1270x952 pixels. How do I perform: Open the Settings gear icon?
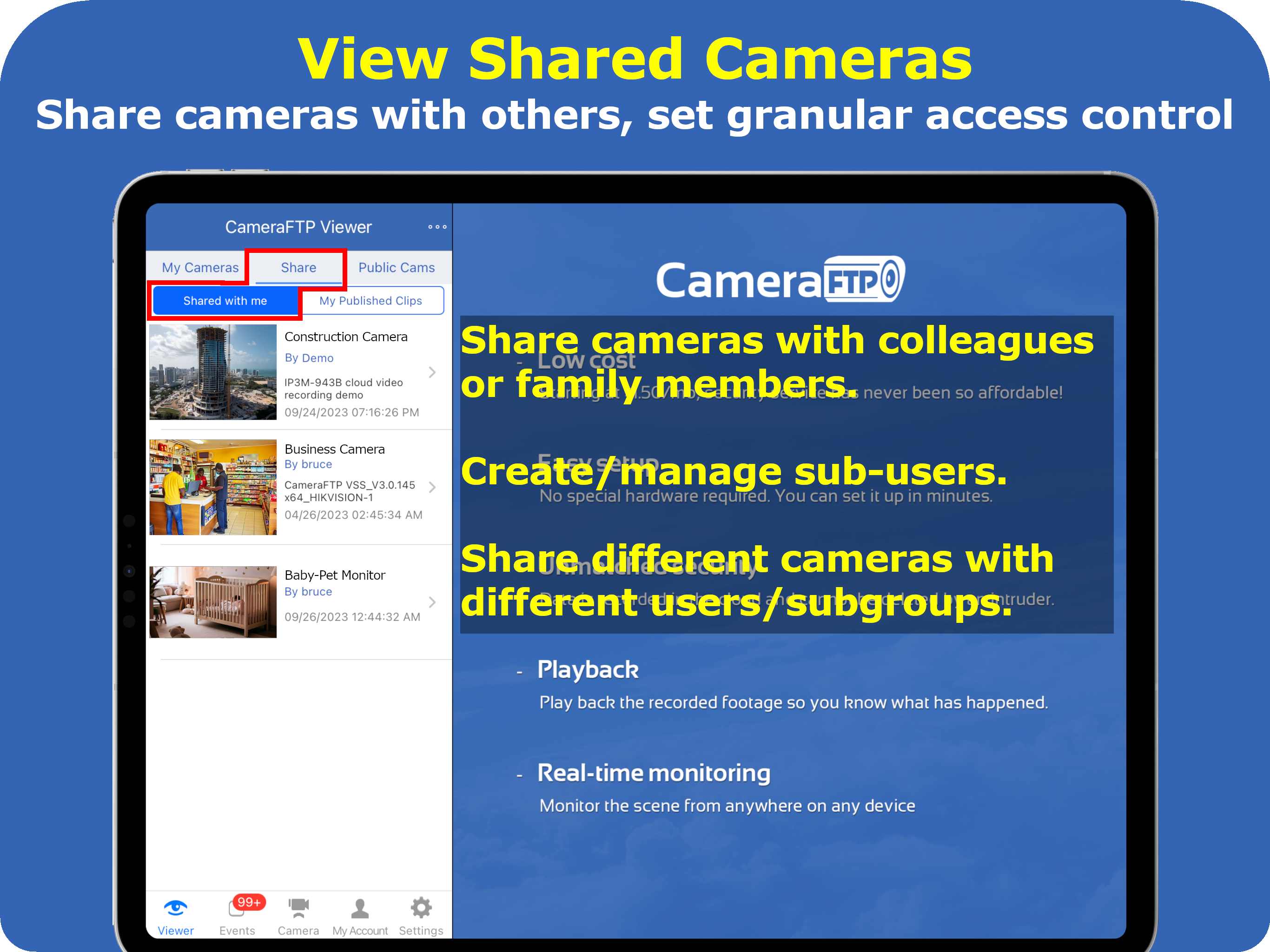[421, 908]
